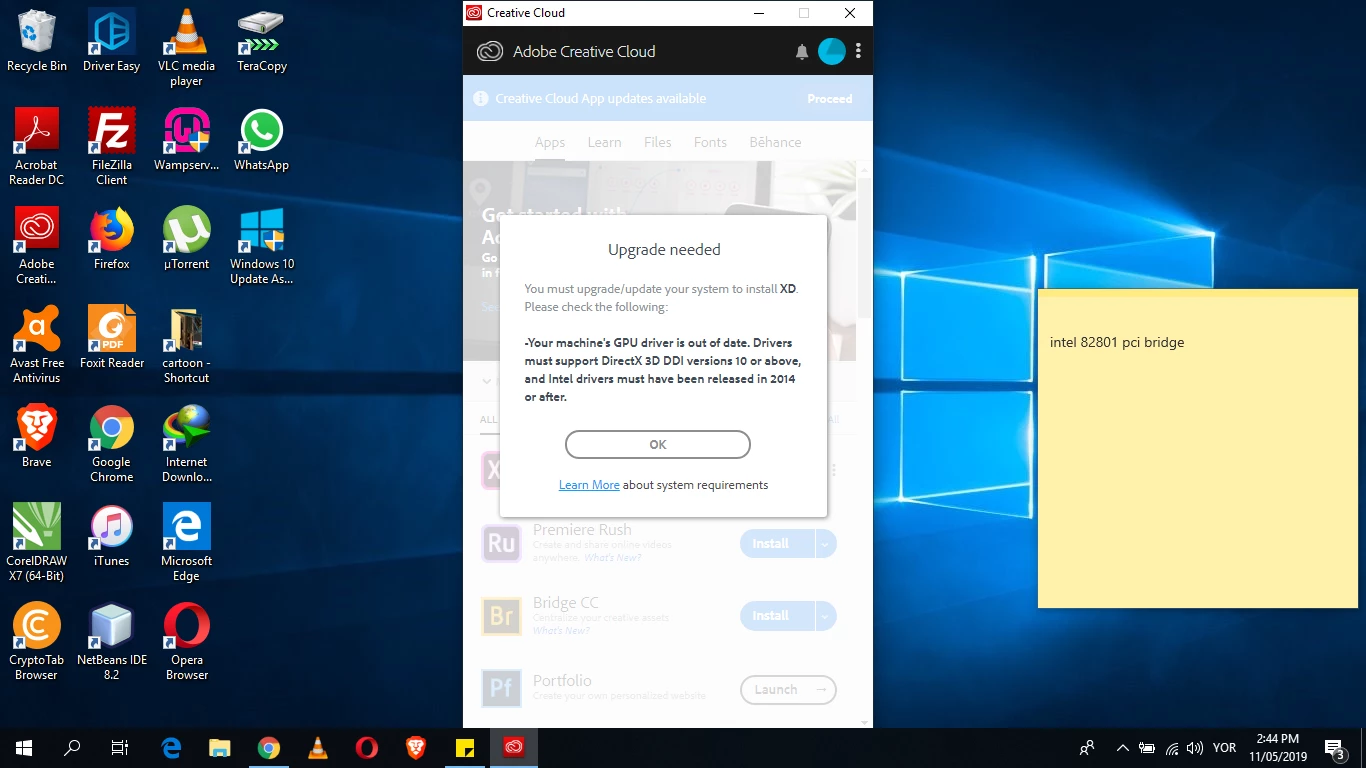The height and width of the screenshot is (768, 1366).
Task: Open the Behance tab
Action: [775, 142]
